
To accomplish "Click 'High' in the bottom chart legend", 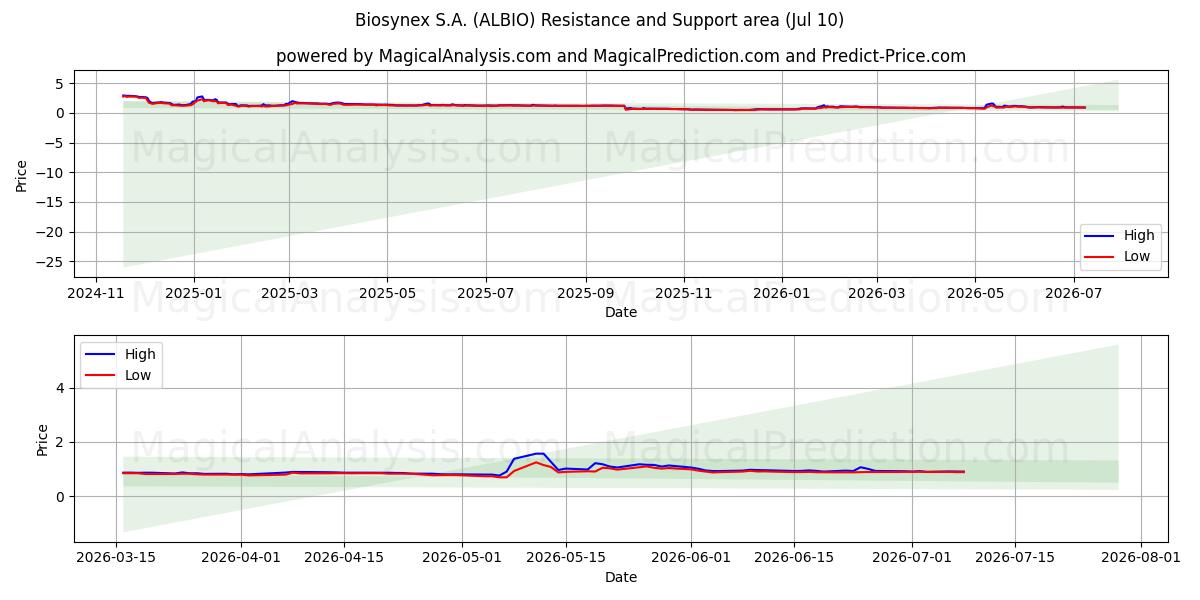I will [x=138, y=355].
